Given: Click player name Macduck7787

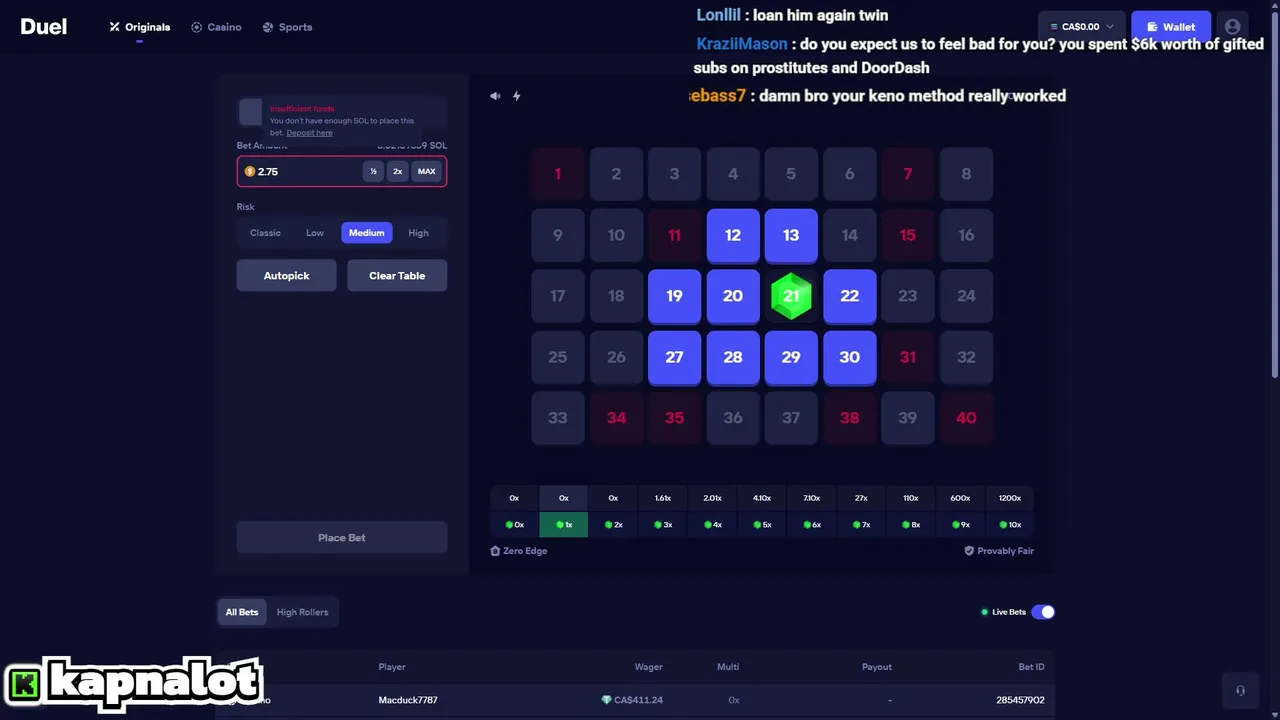Looking at the screenshot, I should [408, 700].
